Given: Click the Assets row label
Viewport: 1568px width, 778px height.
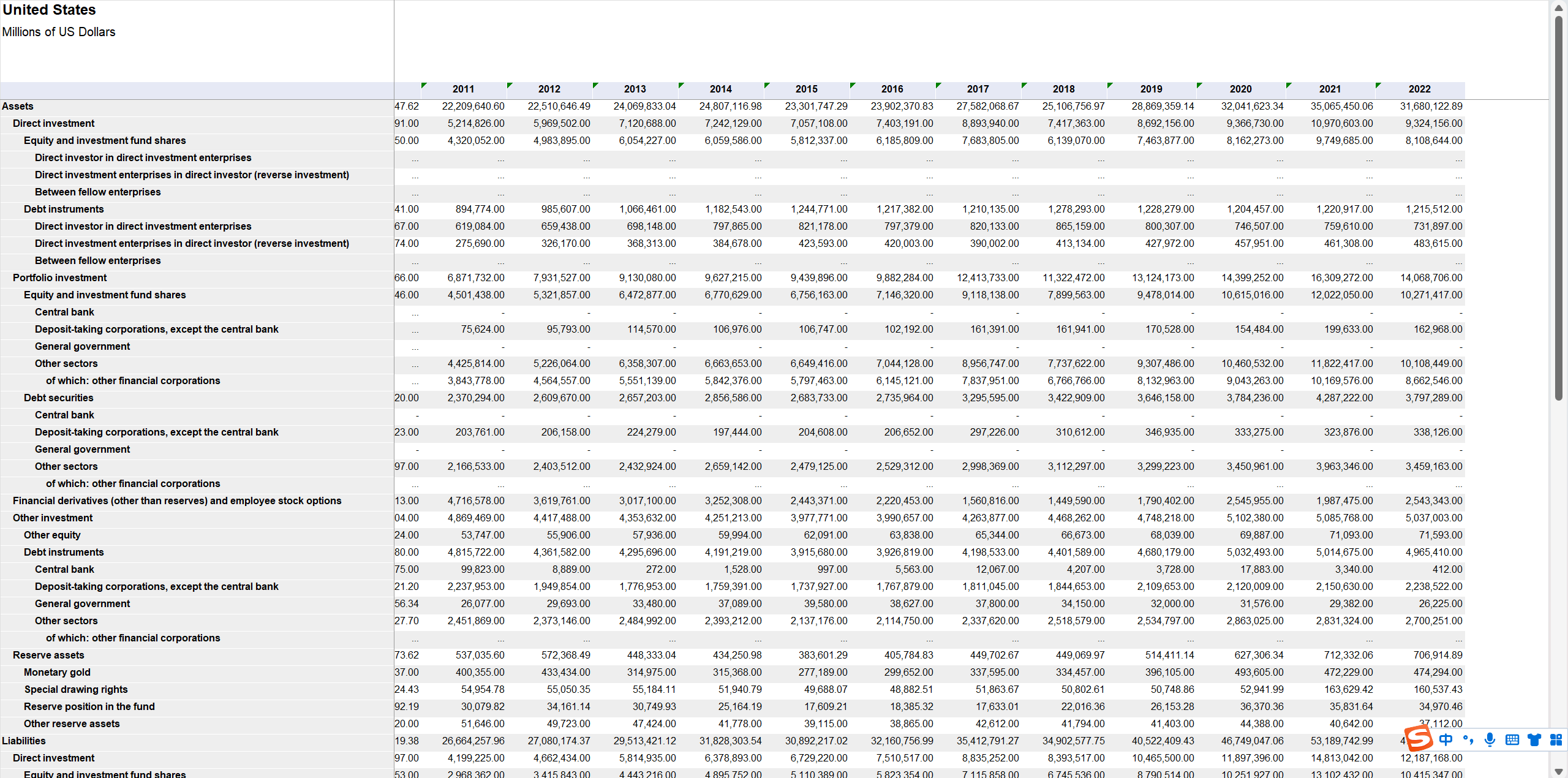Looking at the screenshot, I should (18, 107).
